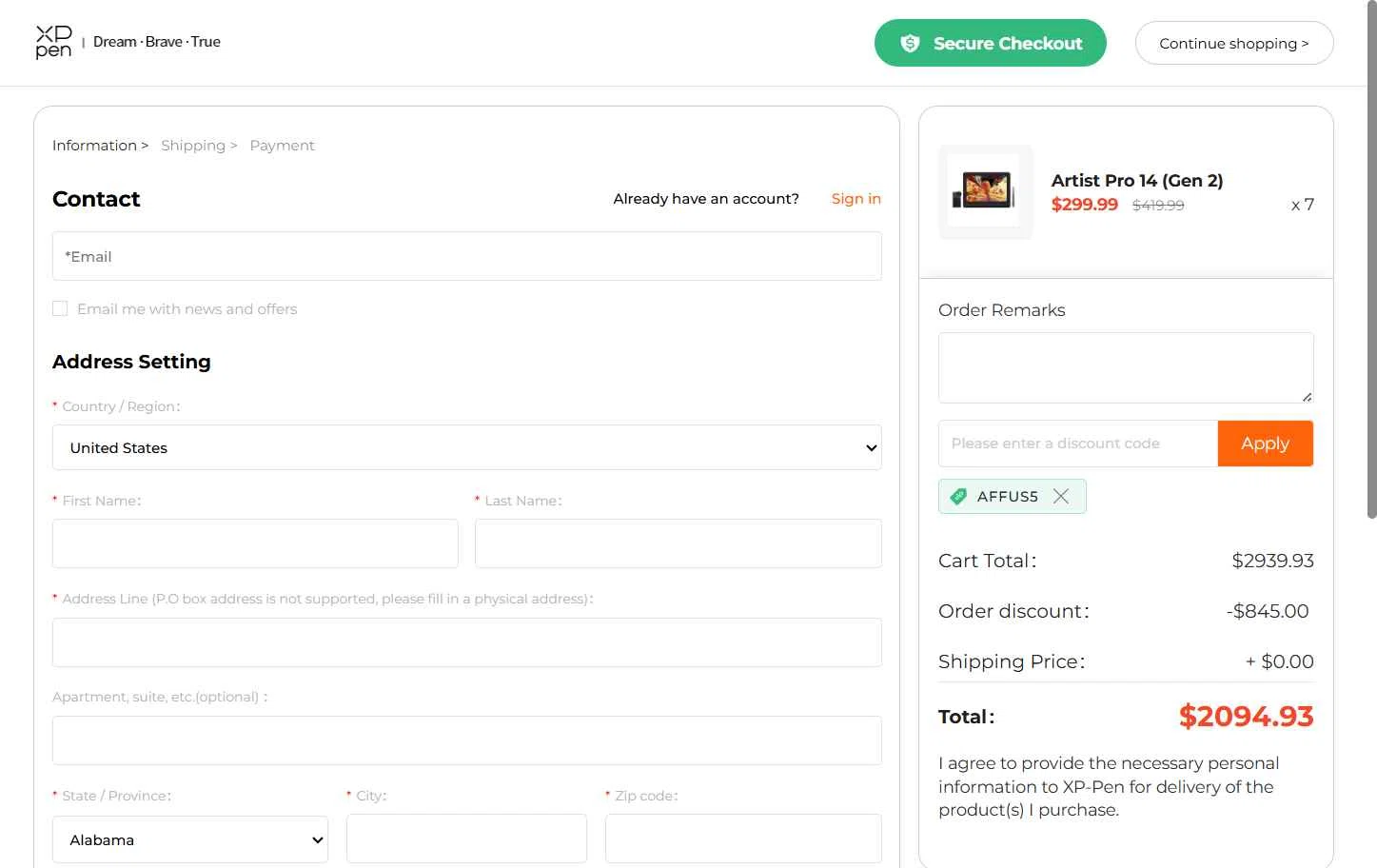Click the City input field
This screenshot has width=1377, height=868.
pyautogui.click(x=466, y=838)
